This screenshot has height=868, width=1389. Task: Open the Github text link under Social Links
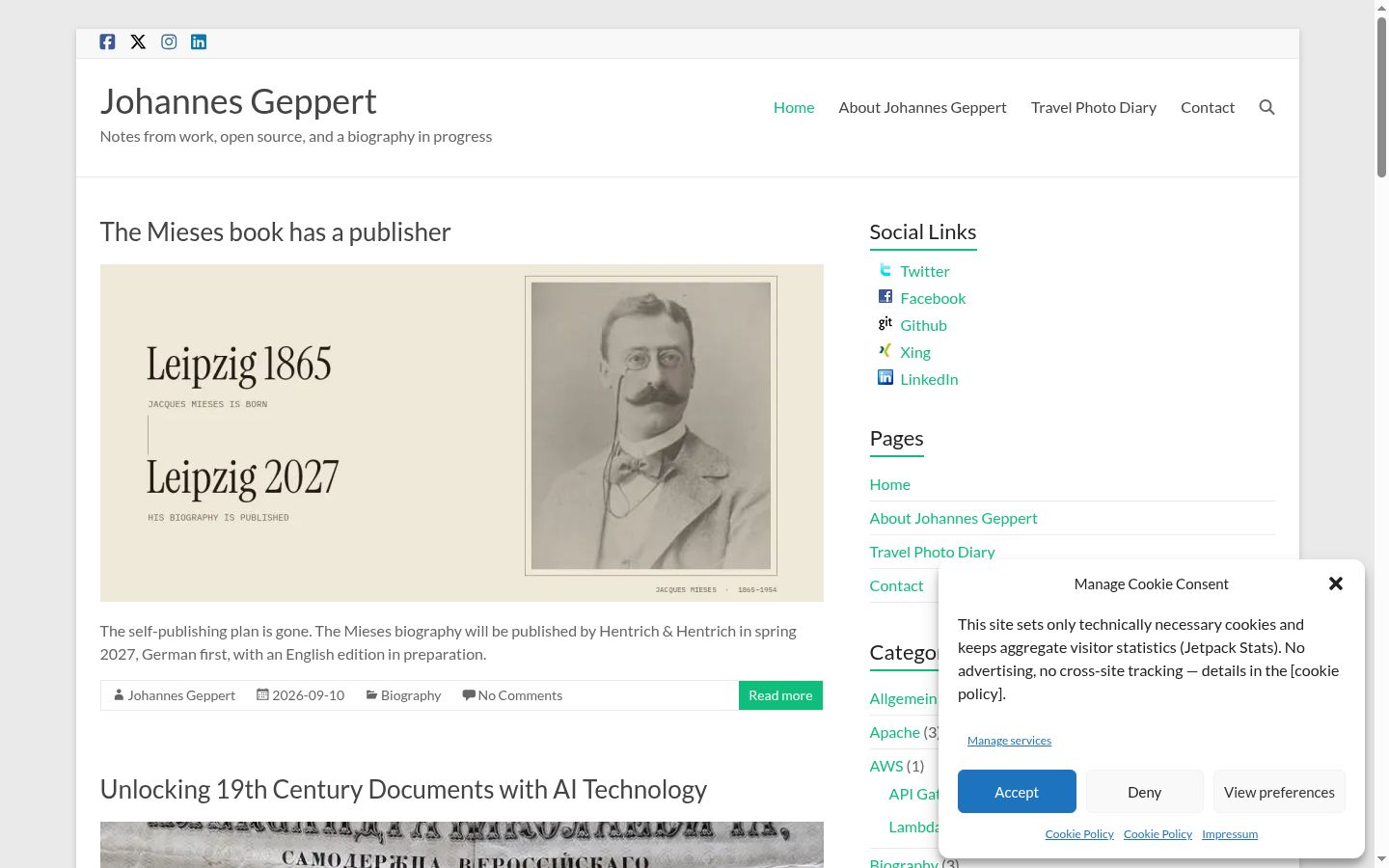(923, 325)
